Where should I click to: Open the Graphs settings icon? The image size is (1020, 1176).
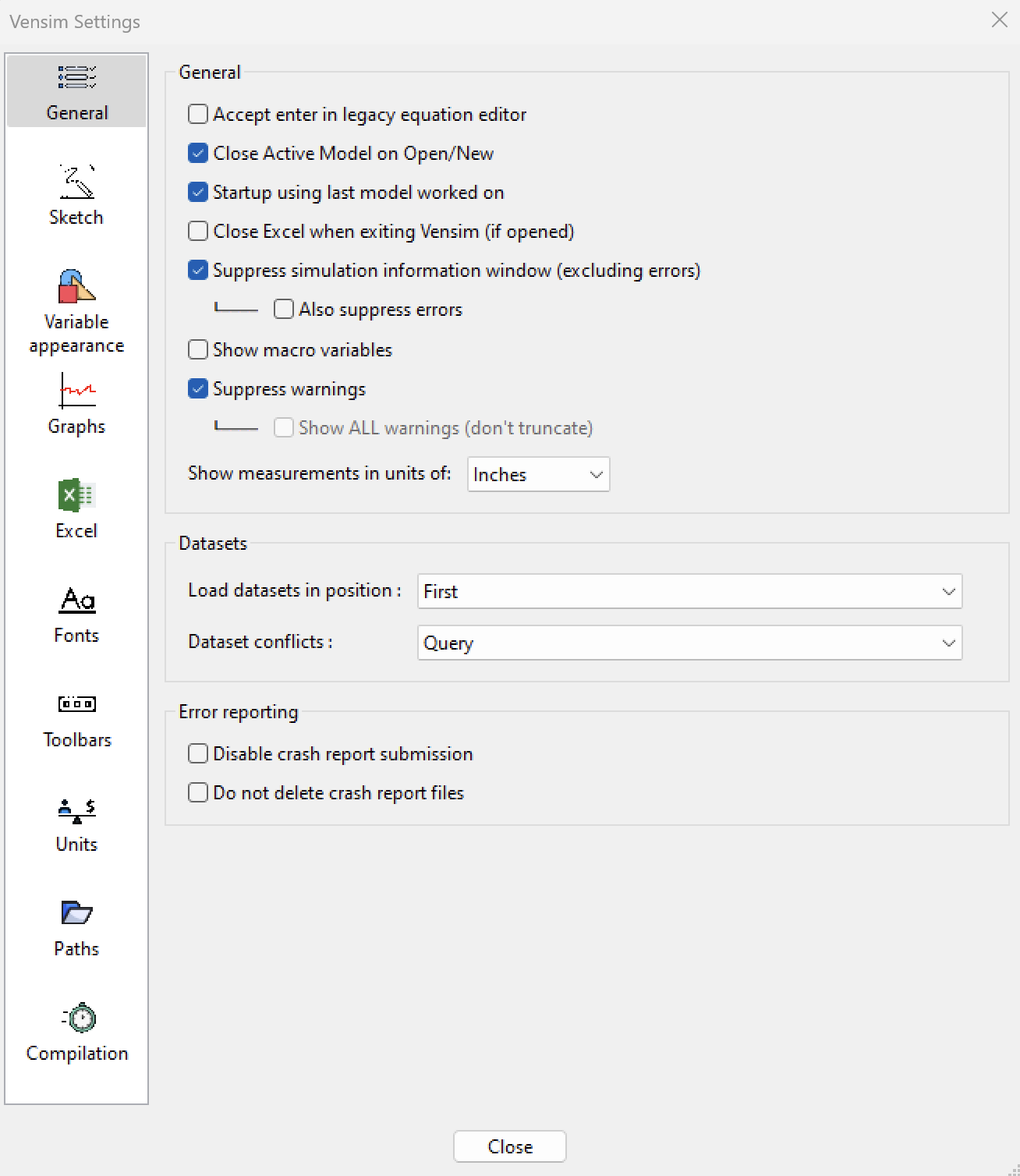[x=76, y=390]
